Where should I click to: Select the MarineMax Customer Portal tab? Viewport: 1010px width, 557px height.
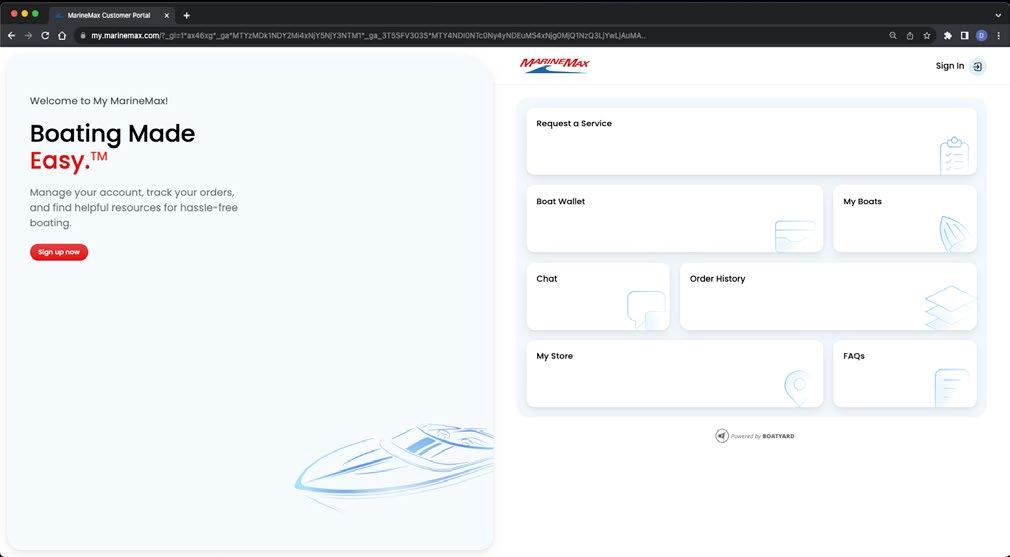[111, 15]
